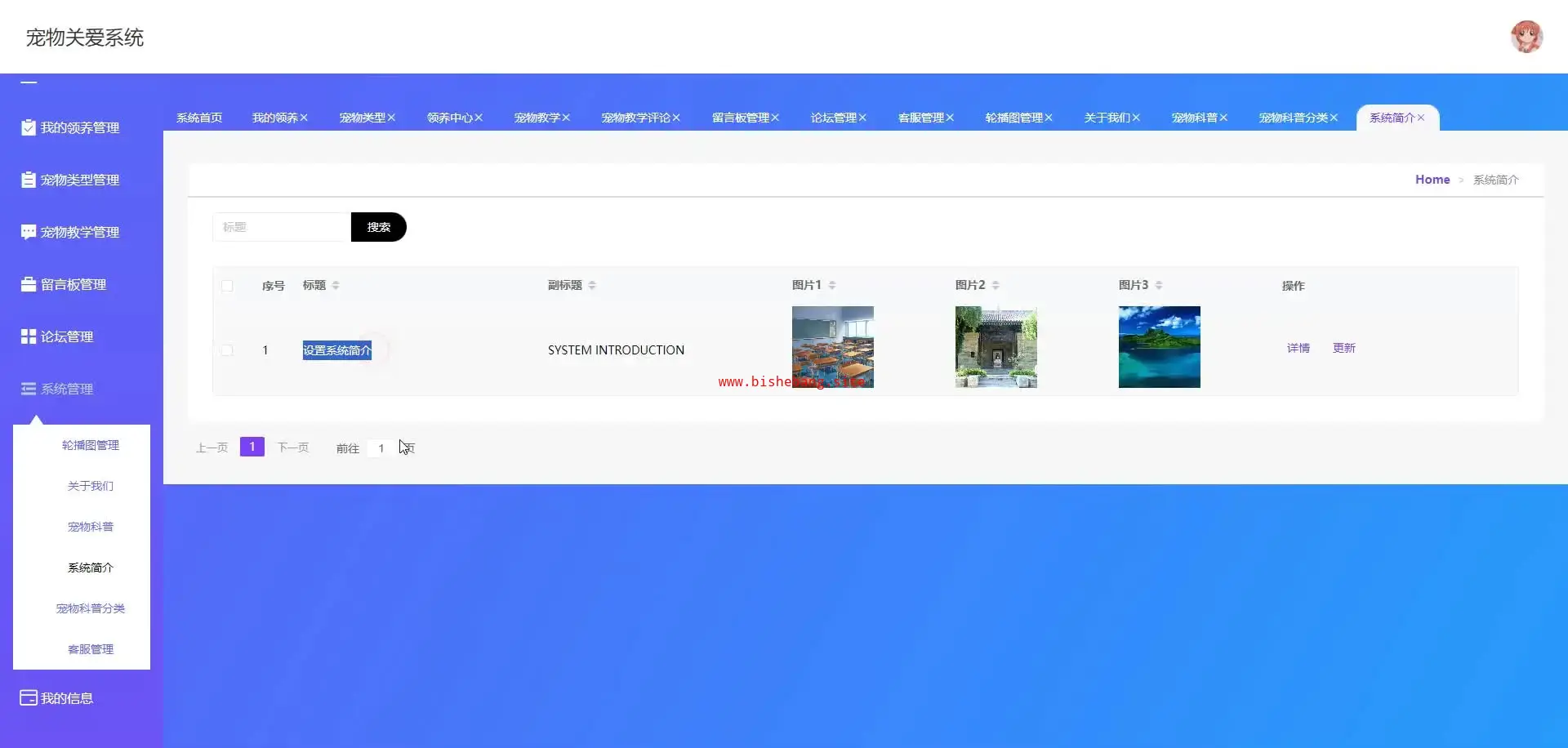Click the 论坛管理 grid icon

click(29, 336)
